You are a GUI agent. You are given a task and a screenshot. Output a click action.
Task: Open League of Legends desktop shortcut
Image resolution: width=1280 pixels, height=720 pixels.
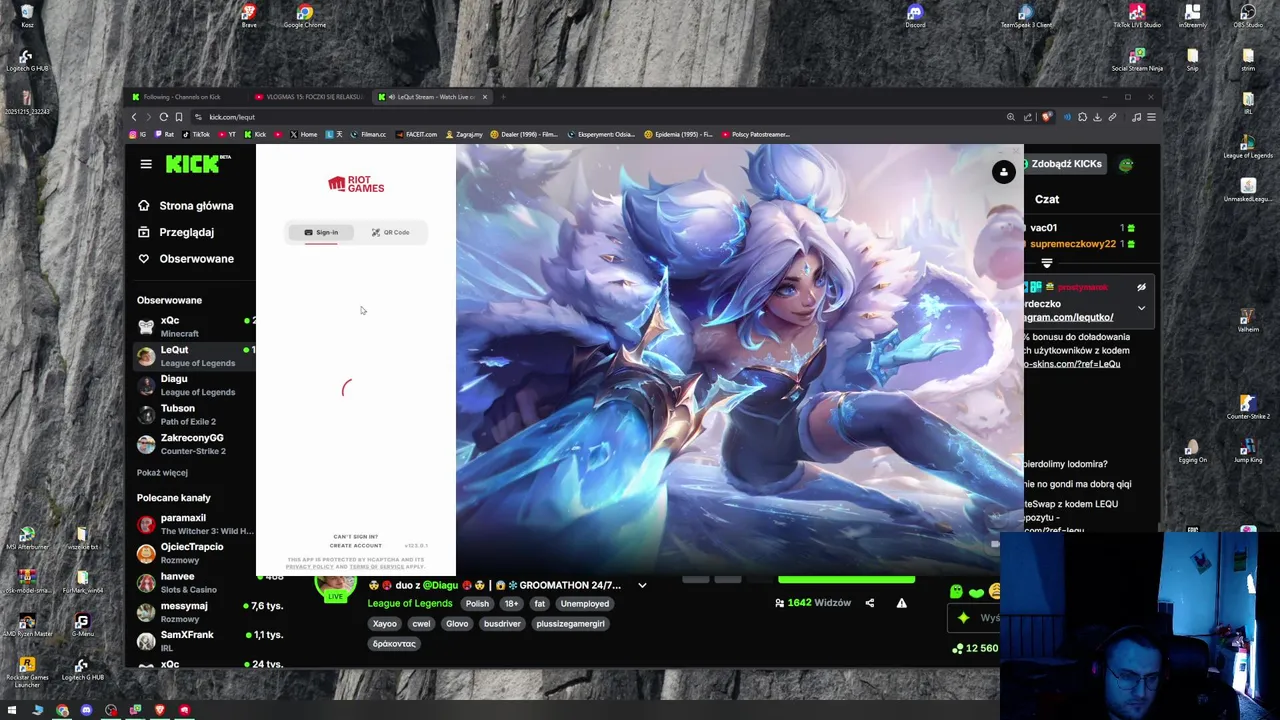tap(1248, 146)
